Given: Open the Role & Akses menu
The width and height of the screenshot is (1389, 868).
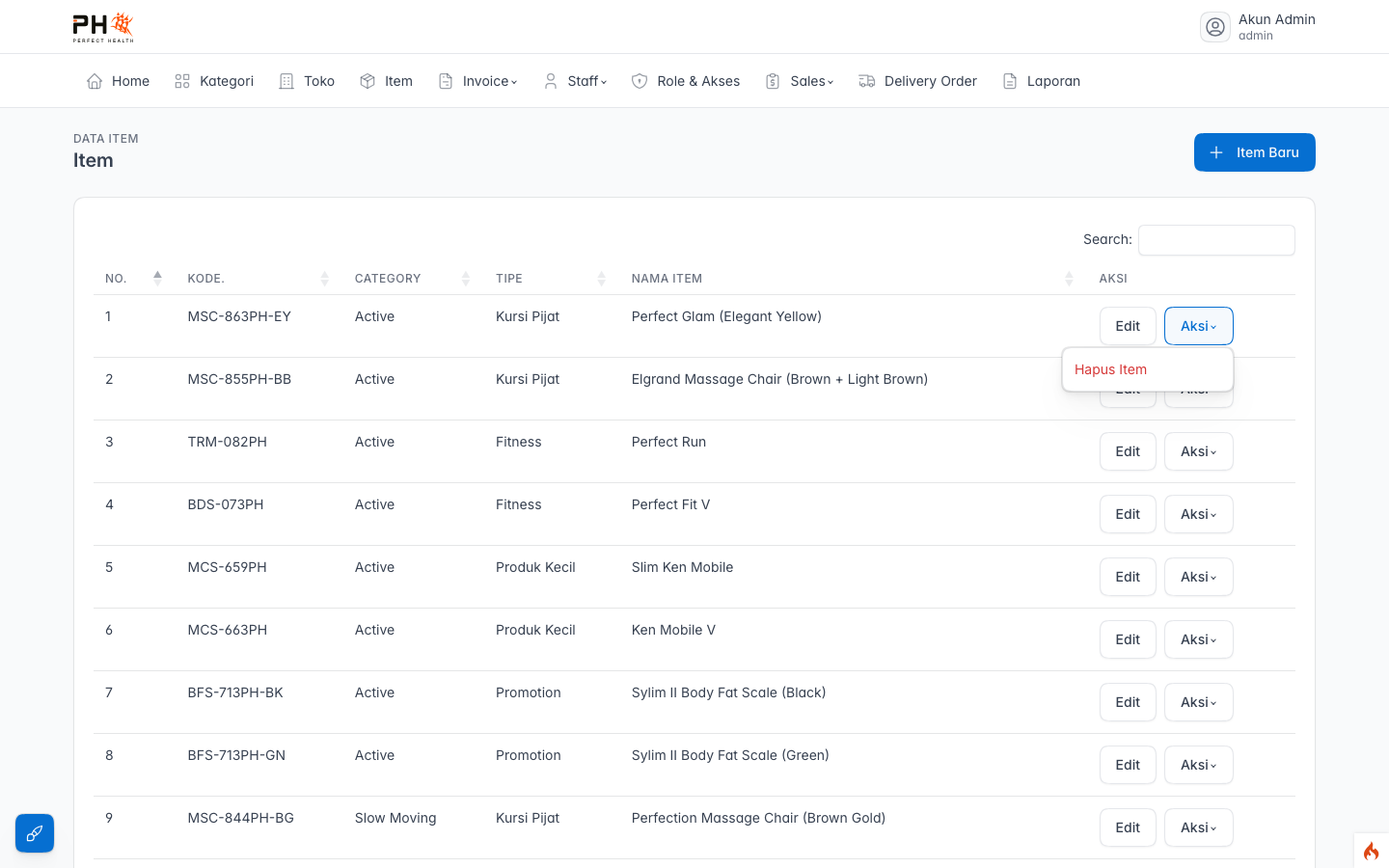Looking at the screenshot, I should click(686, 81).
